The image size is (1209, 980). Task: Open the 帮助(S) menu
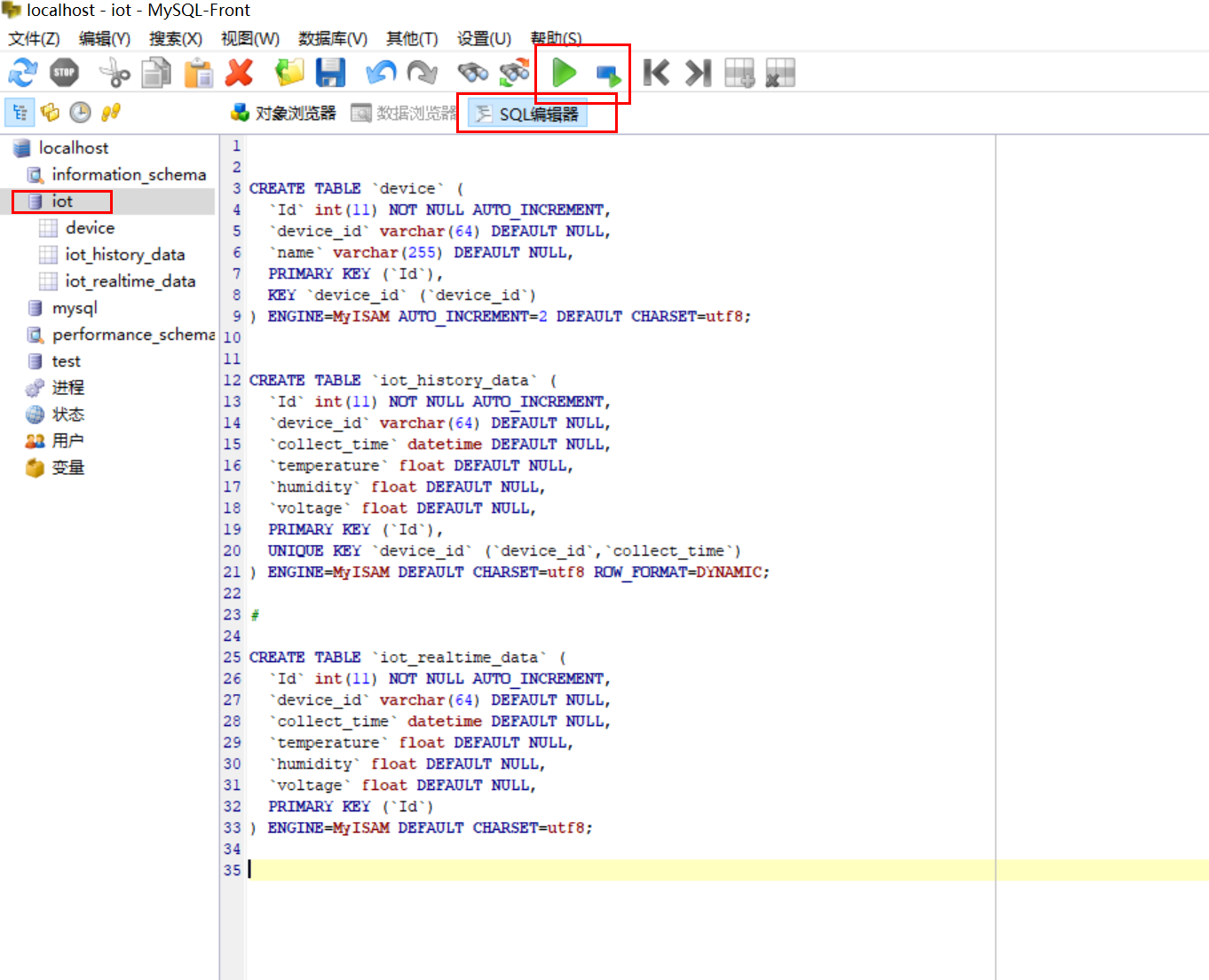[x=556, y=39]
